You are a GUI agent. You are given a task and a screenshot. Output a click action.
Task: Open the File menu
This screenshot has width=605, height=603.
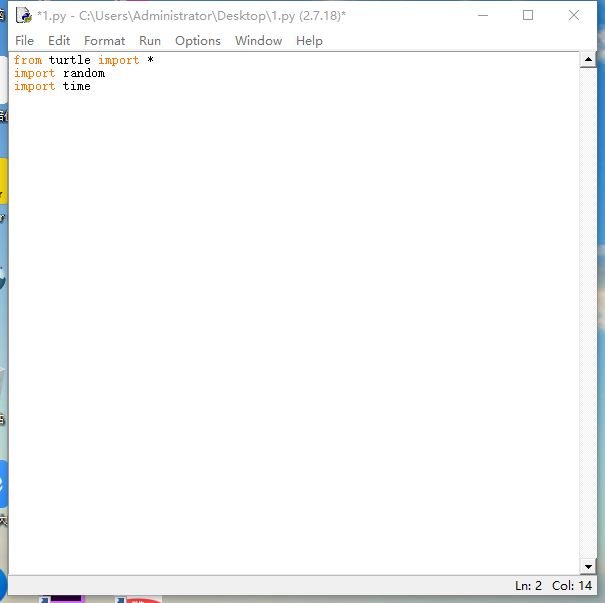tap(24, 41)
